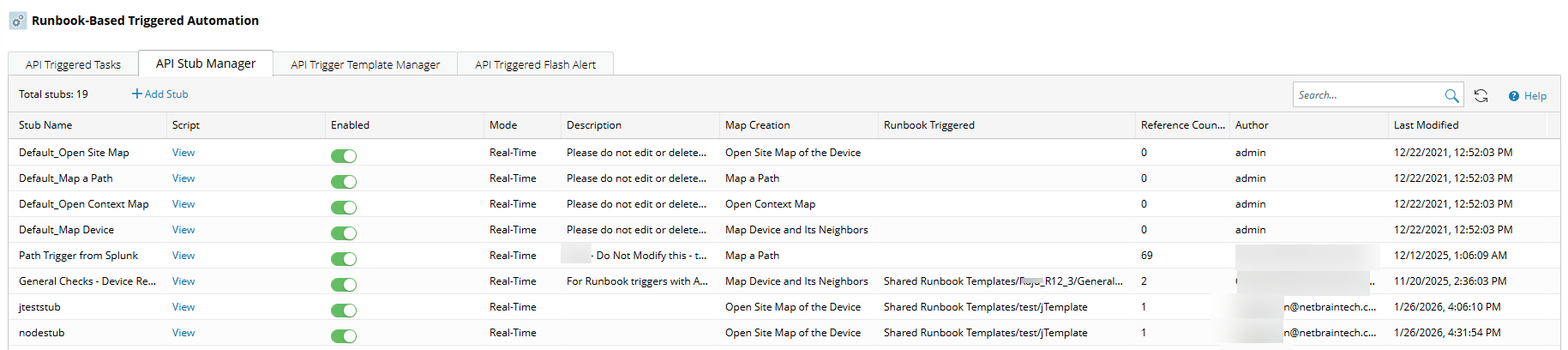Open the Help icon link
The width and height of the screenshot is (1568, 350).
coord(1514,96)
